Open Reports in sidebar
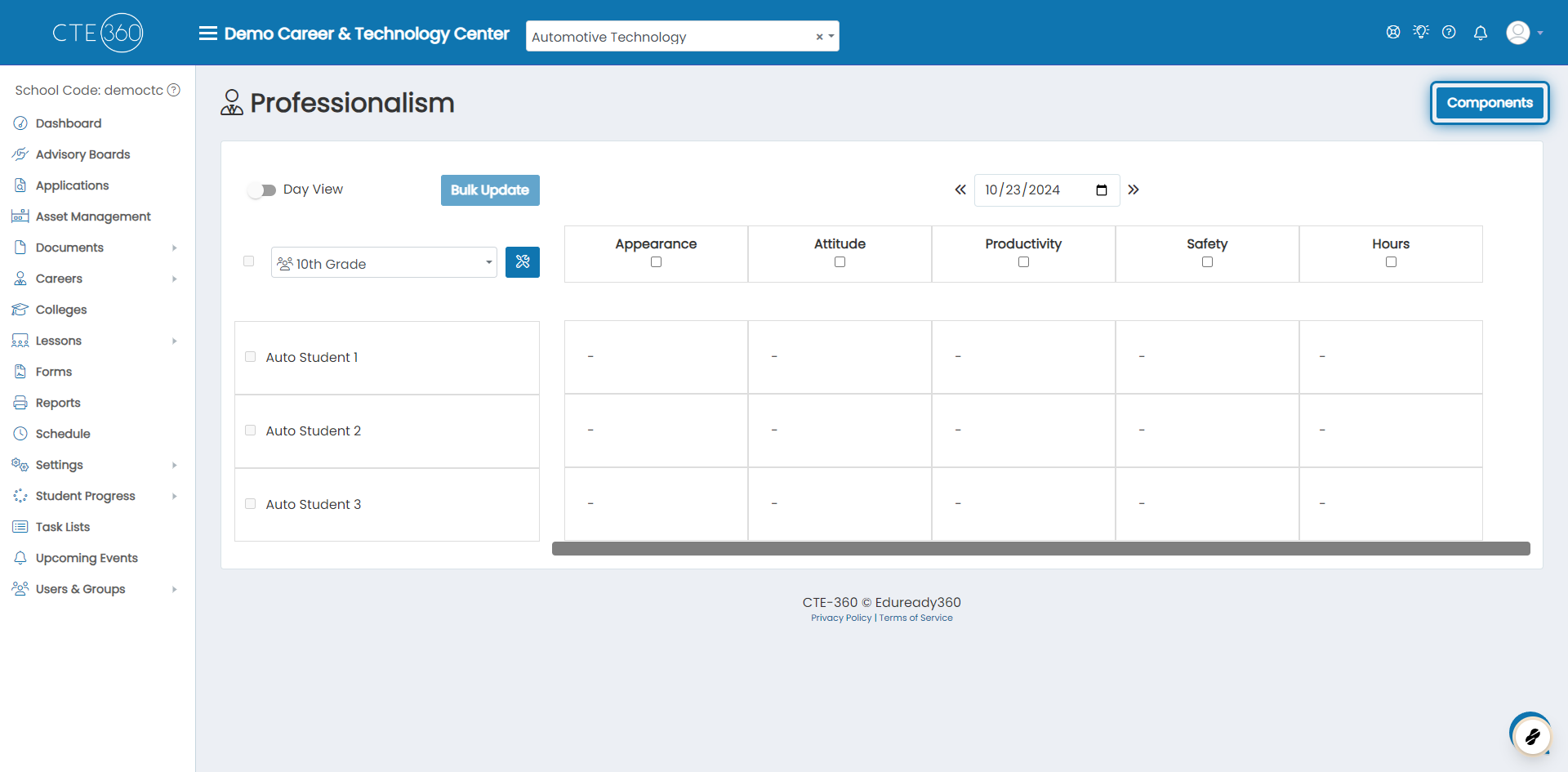 pos(58,403)
